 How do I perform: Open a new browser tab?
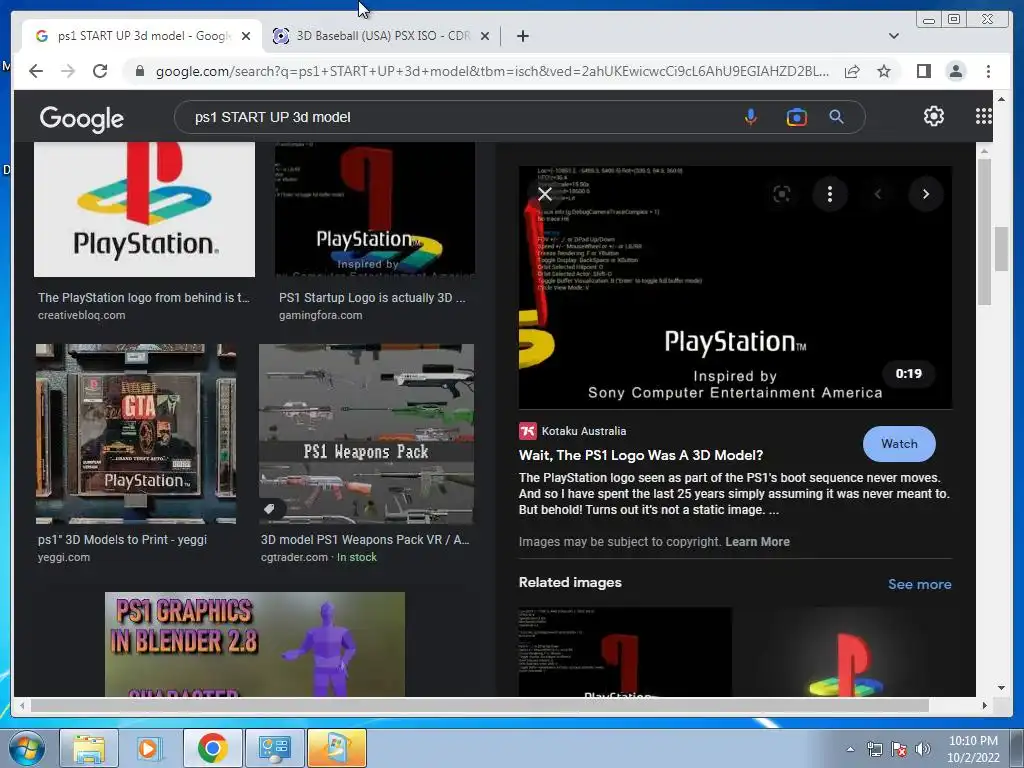pyautogui.click(x=522, y=36)
